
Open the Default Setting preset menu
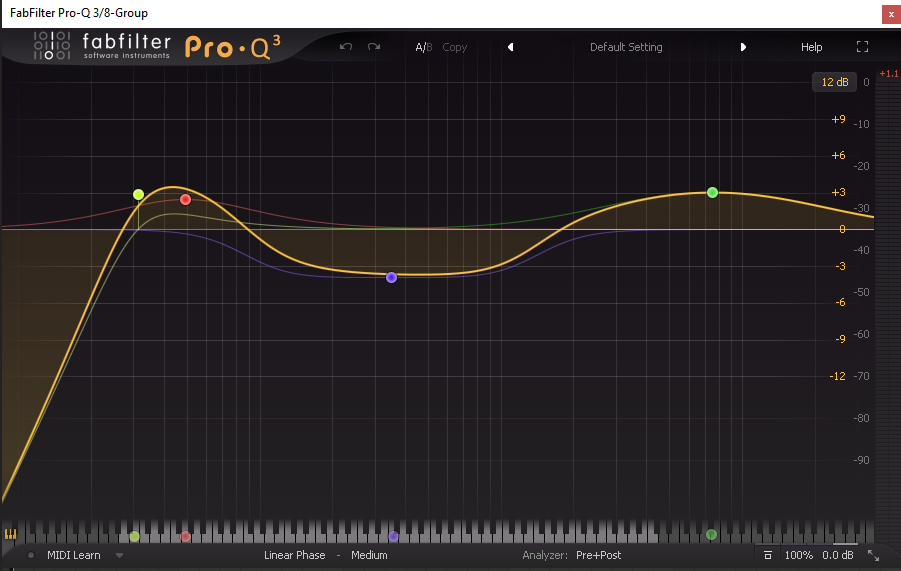626,47
